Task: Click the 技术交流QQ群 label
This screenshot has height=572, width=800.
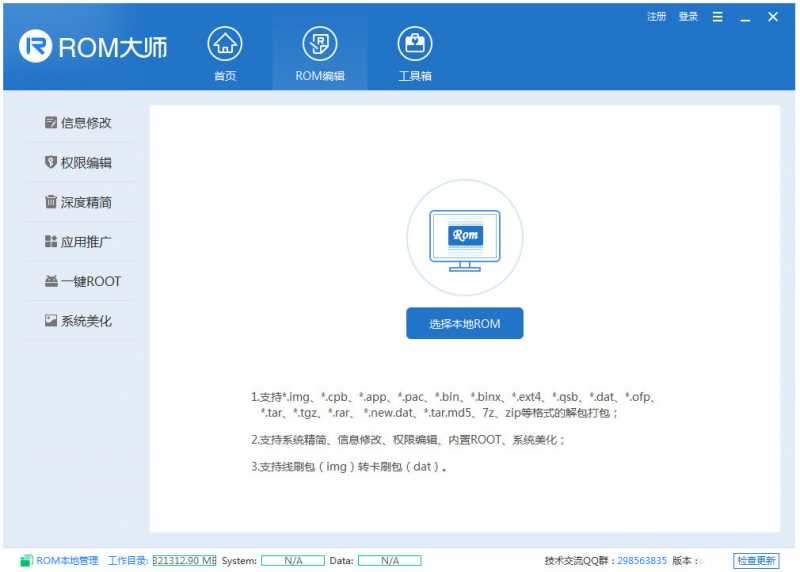Action: click(580, 561)
